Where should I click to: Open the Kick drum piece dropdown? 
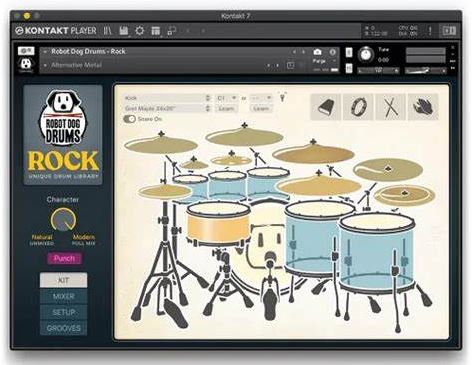point(167,98)
